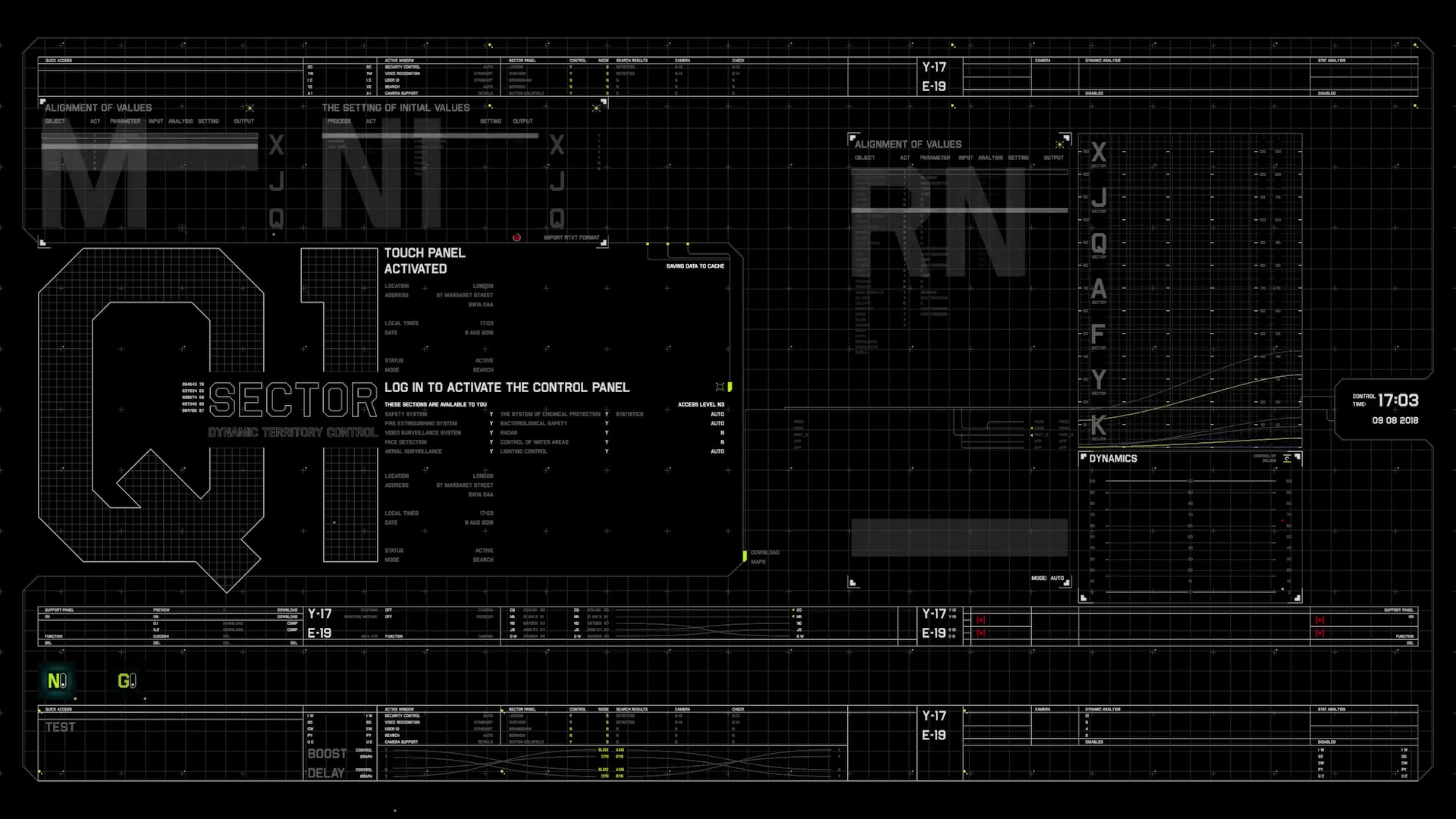Screen dimensions: 1456x819
Task: Click Import RTXT Format
Action: (571, 237)
